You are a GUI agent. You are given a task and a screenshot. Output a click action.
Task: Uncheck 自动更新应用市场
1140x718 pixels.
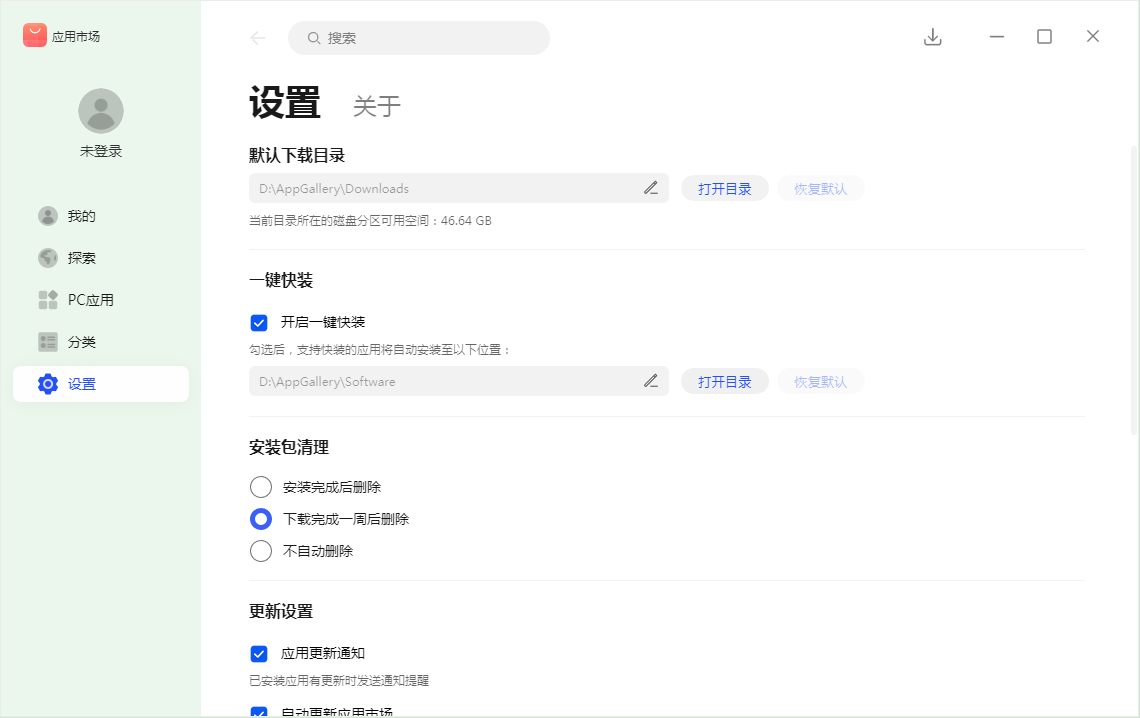259,712
